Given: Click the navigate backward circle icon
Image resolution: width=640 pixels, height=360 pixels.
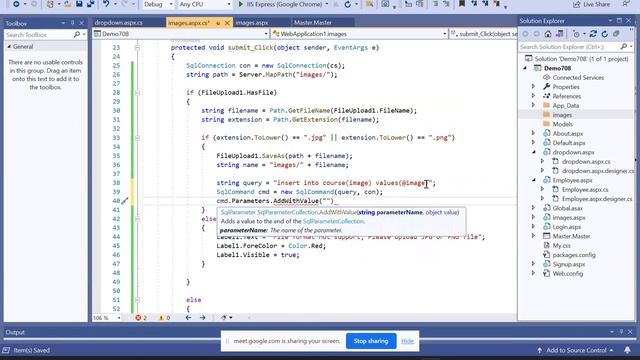Looking at the screenshot, I should pos(16,4).
